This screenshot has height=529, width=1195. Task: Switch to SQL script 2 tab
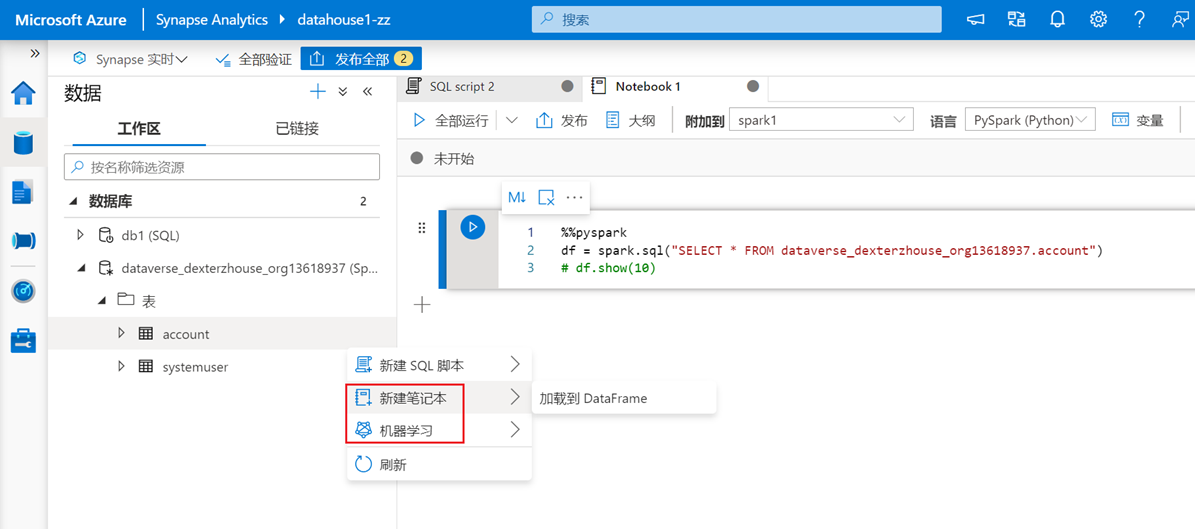point(489,86)
